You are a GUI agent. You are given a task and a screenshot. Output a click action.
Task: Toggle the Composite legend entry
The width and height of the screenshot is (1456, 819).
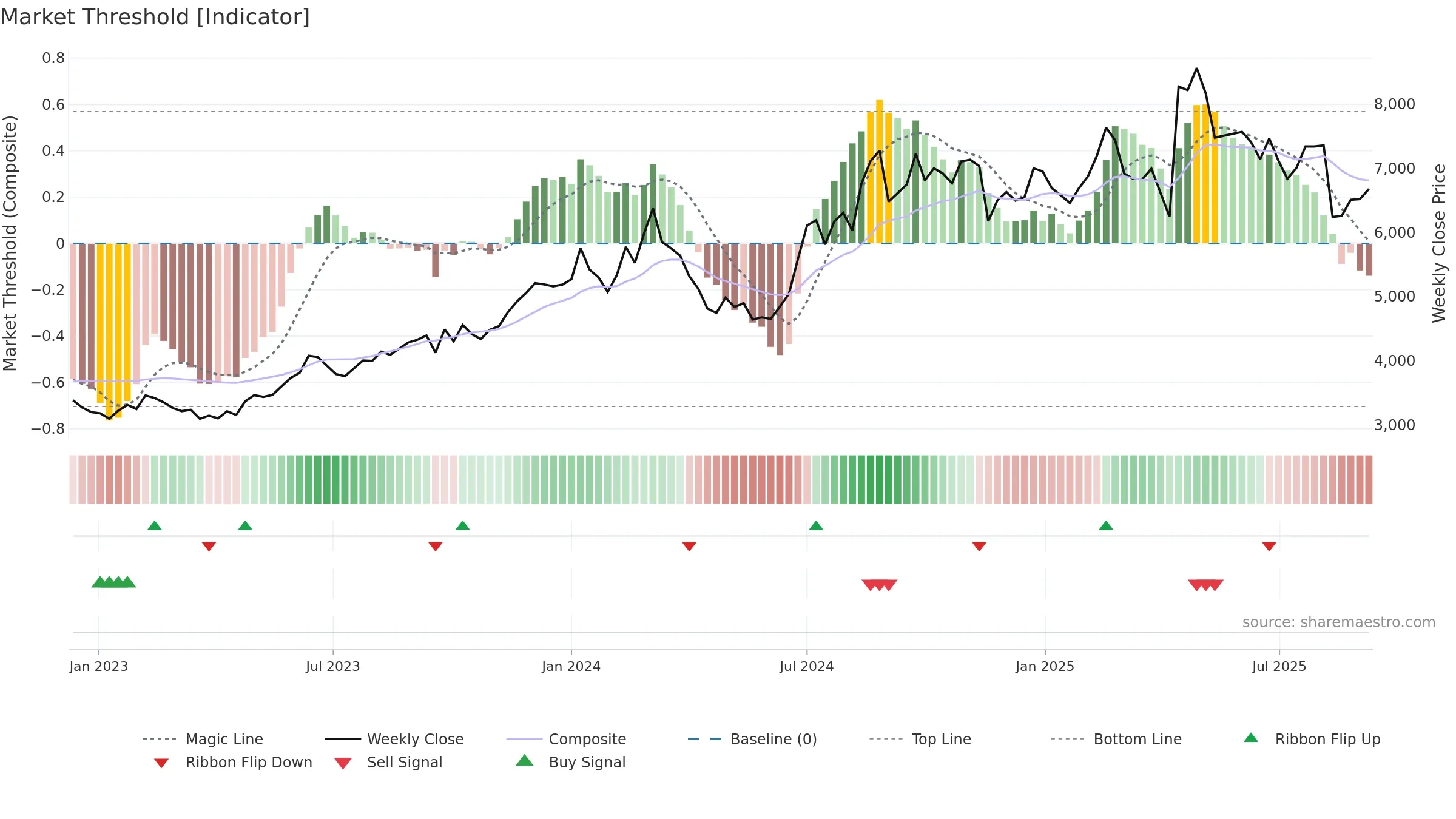point(566,739)
